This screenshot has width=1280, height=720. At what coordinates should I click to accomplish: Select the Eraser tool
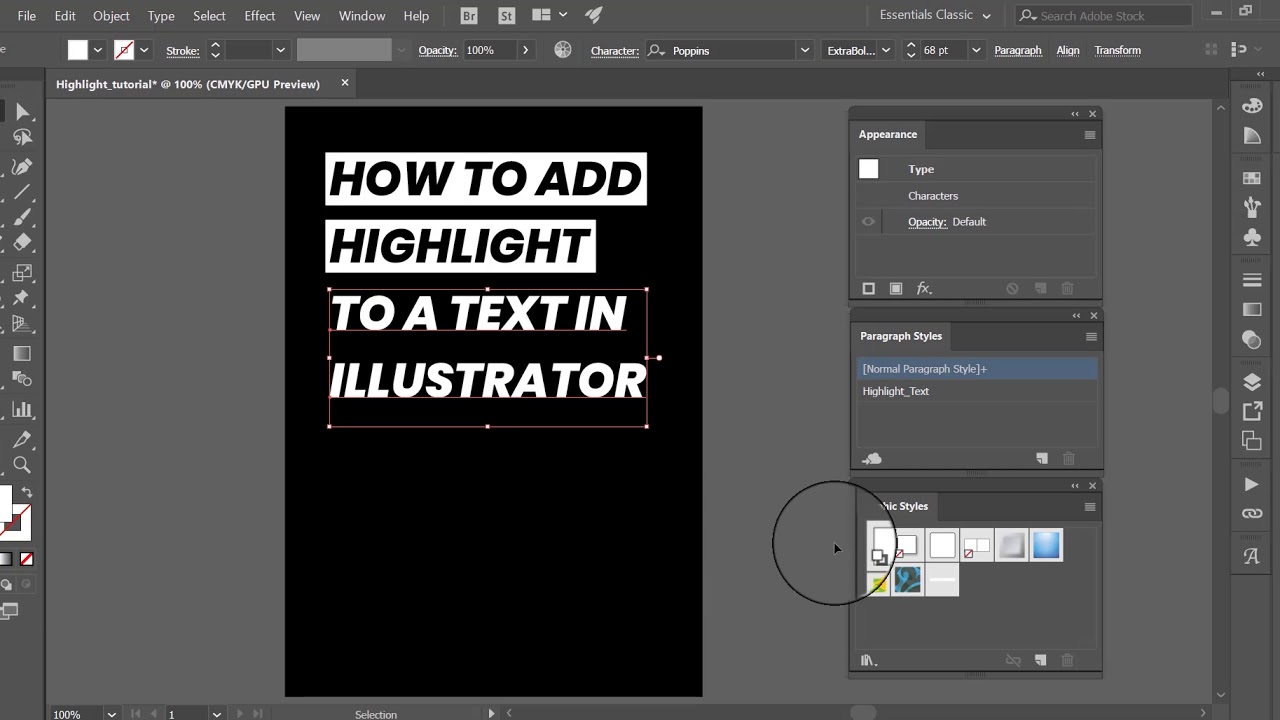(22, 242)
